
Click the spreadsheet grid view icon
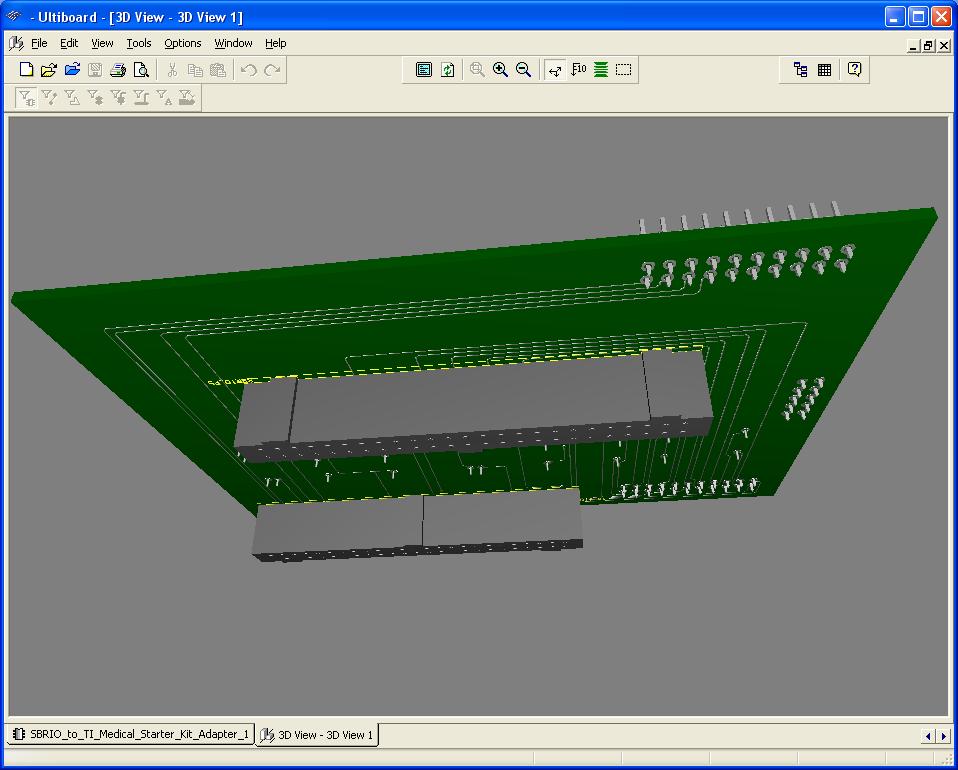coord(825,70)
